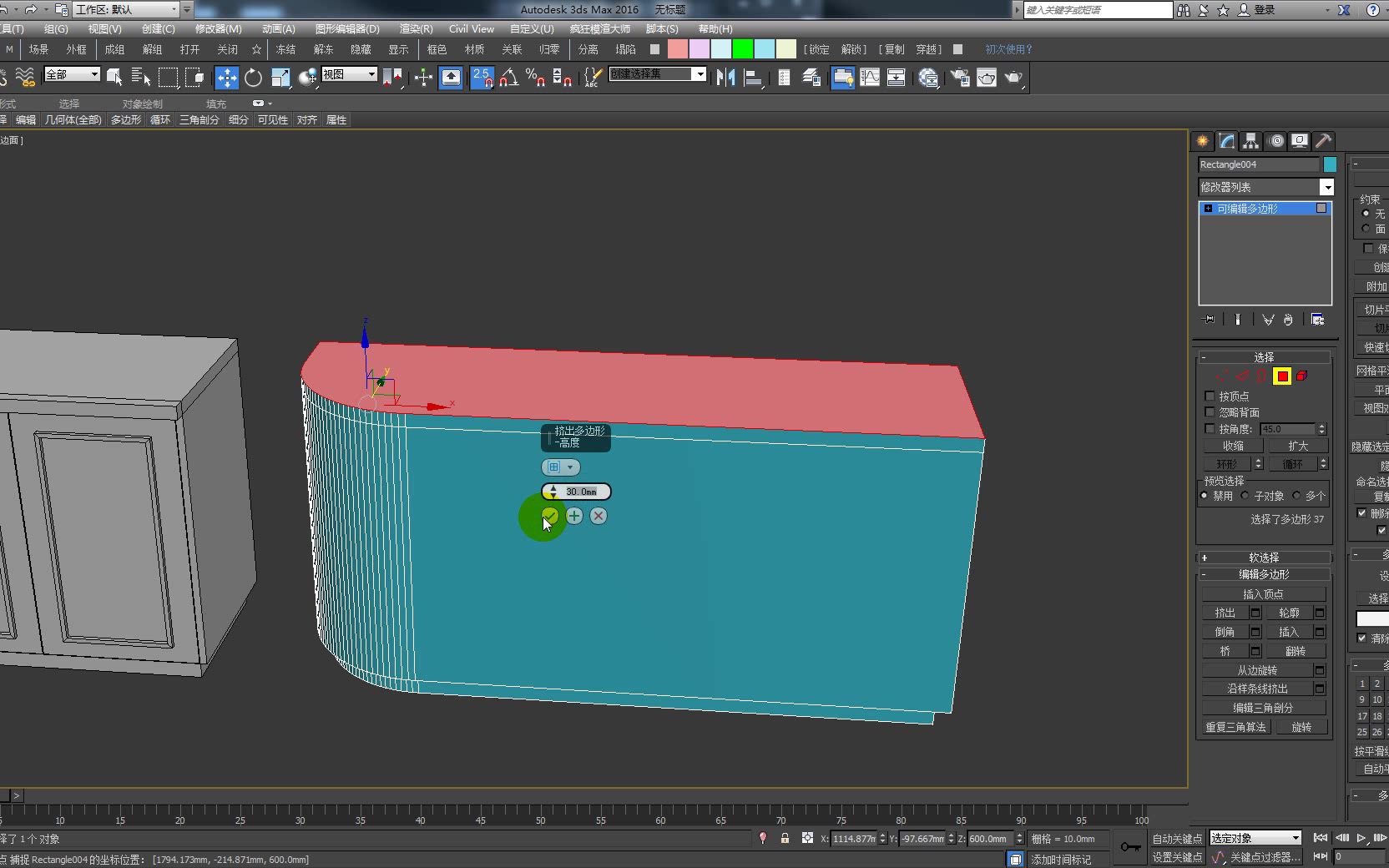This screenshot has height=868, width=1389.
Task: Apply and continue extrude with plus
Action: point(574,516)
